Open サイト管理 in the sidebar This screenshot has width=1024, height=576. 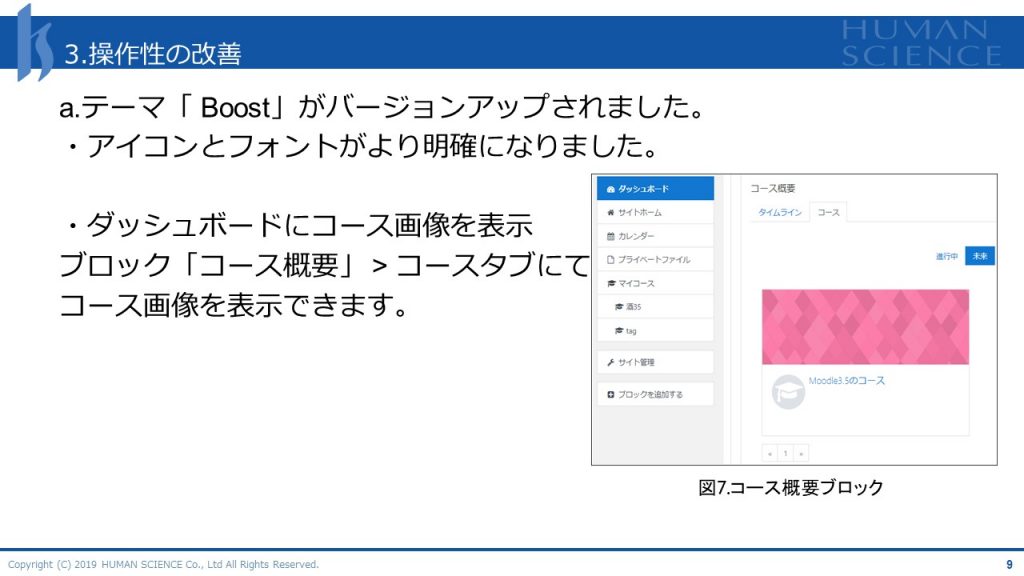point(655,362)
